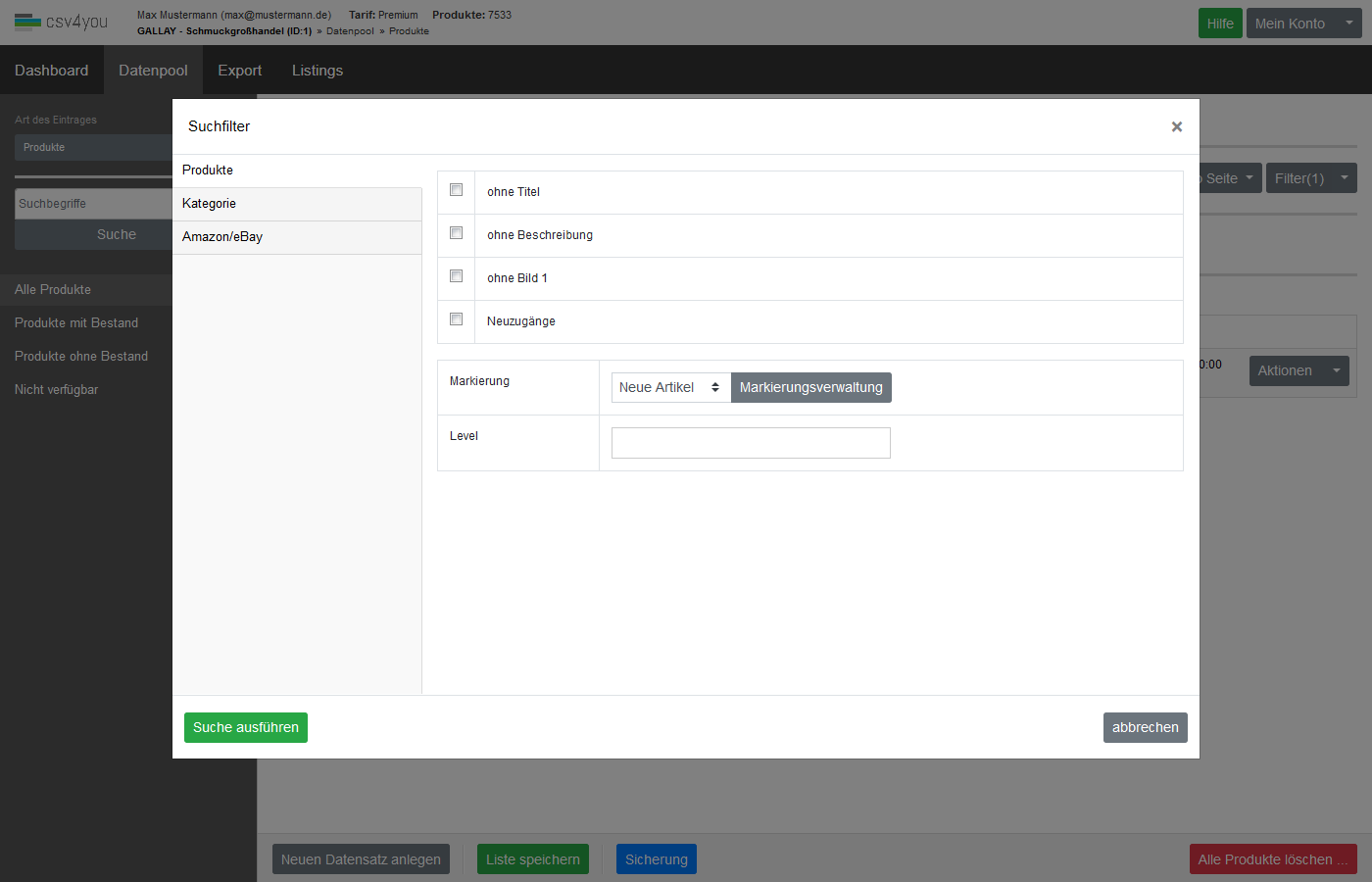Tick the 'ohne Bild 1' checkbox
This screenshot has height=882, width=1372.
coord(456,276)
